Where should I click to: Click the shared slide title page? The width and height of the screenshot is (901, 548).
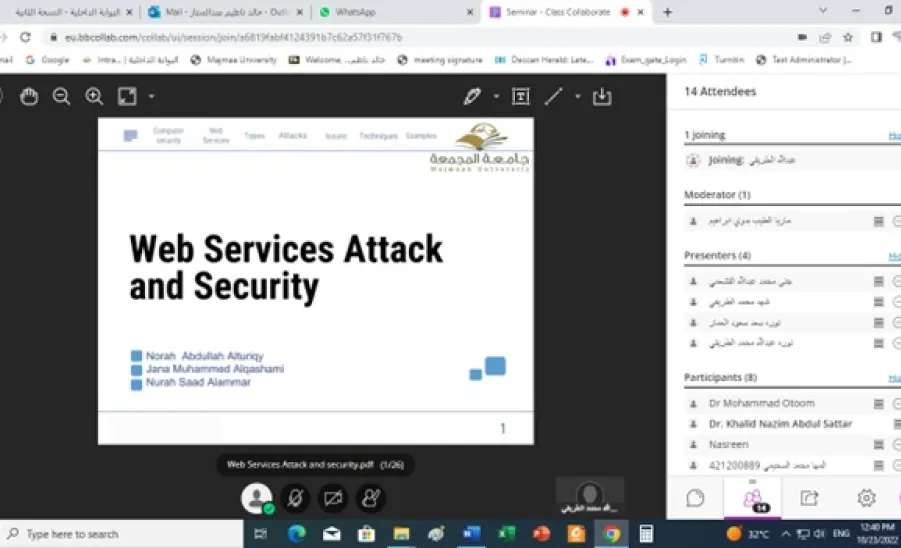coord(315,281)
